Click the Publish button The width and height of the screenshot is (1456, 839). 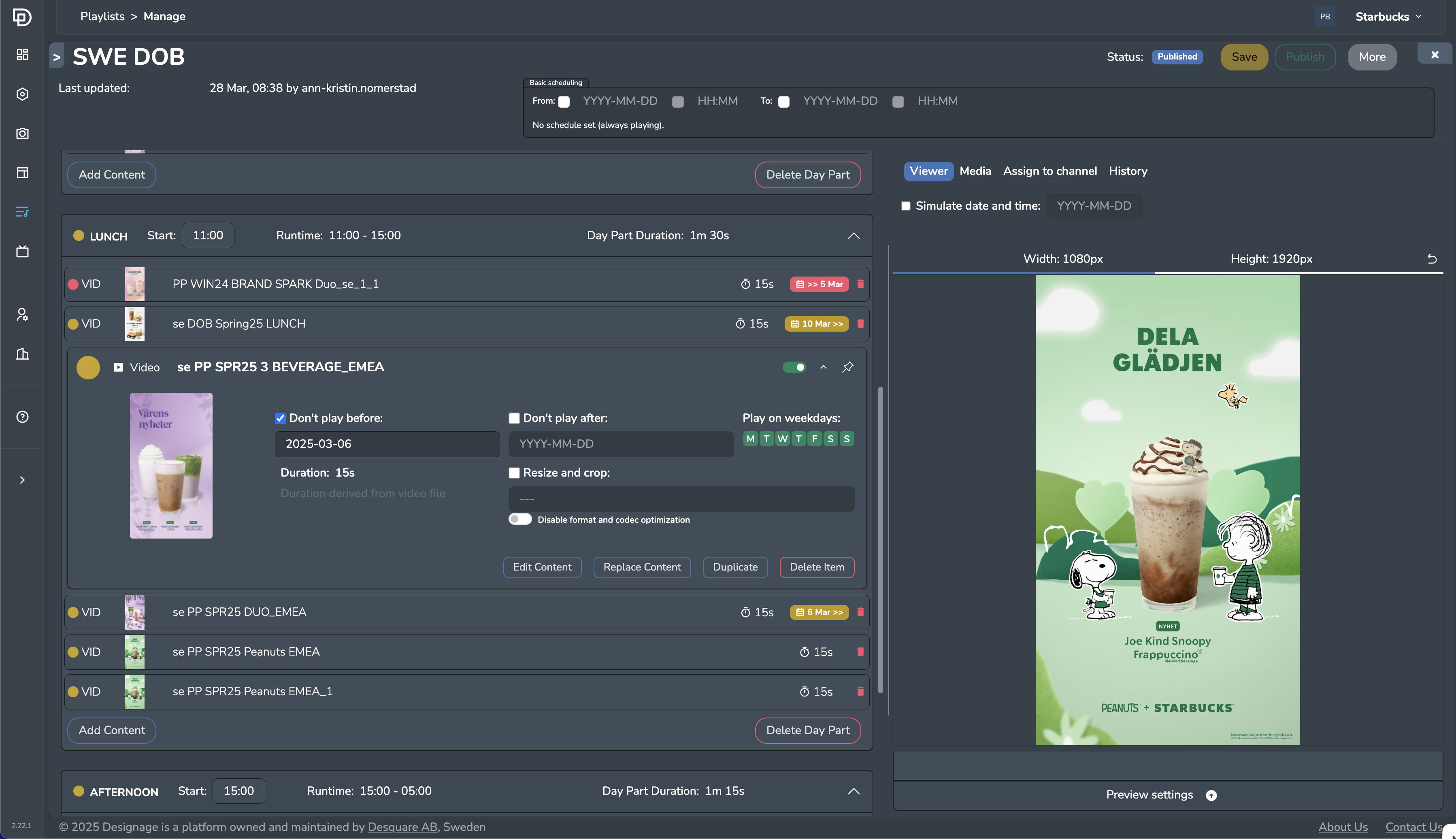coord(1305,57)
